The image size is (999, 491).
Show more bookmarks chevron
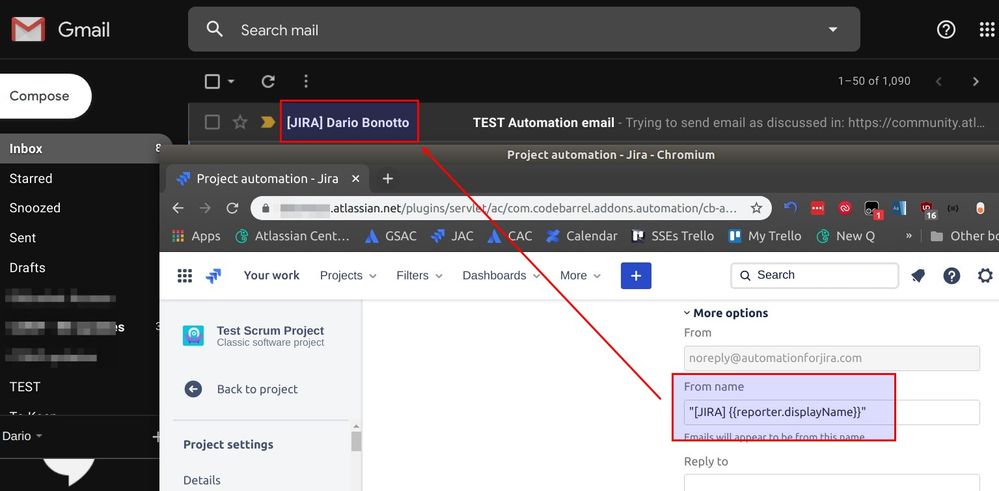[909, 236]
